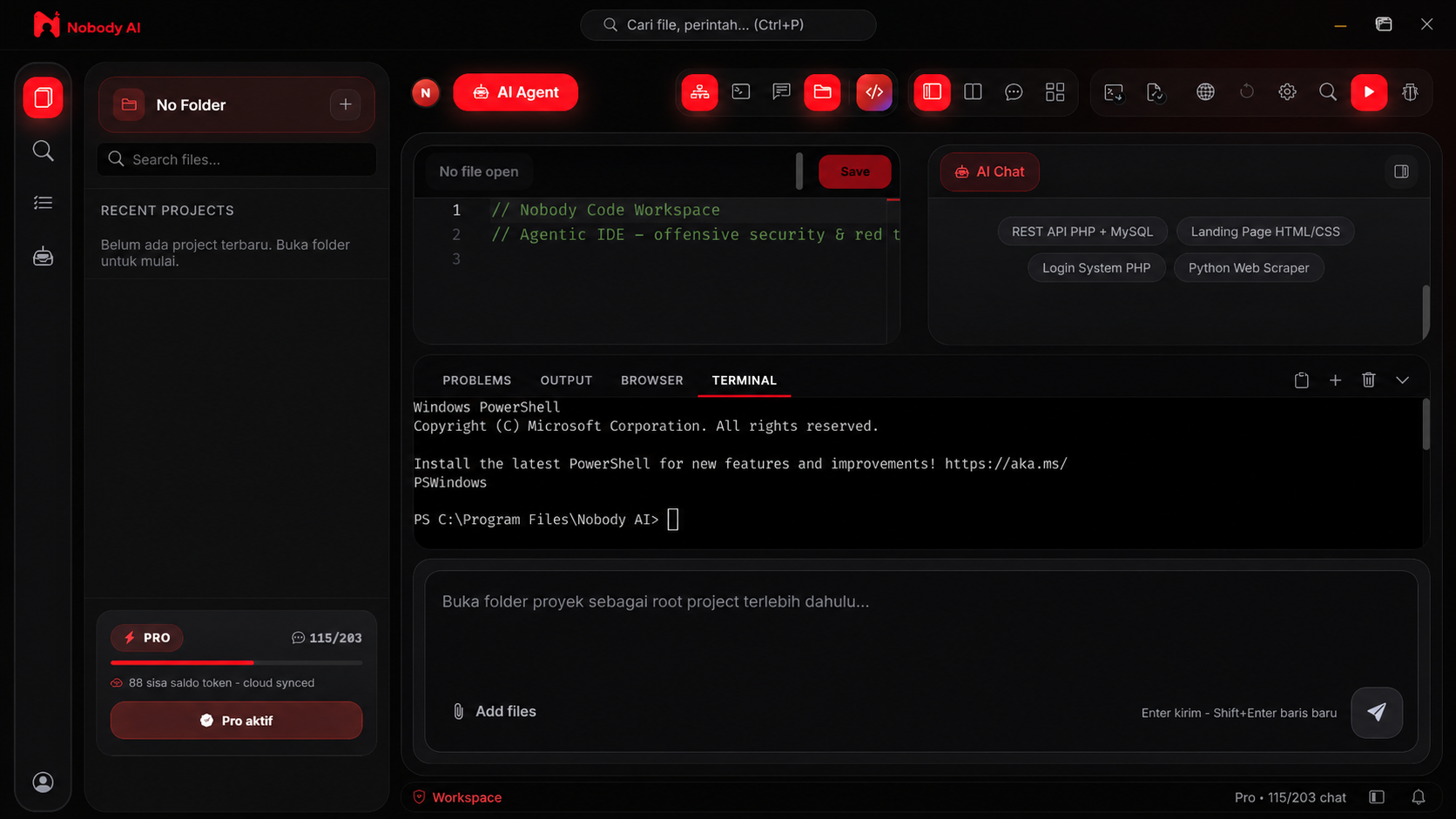Viewport: 1456px width, 819px height.
Task: Open the user account icon at sidebar bottom
Action: click(x=43, y=782)
